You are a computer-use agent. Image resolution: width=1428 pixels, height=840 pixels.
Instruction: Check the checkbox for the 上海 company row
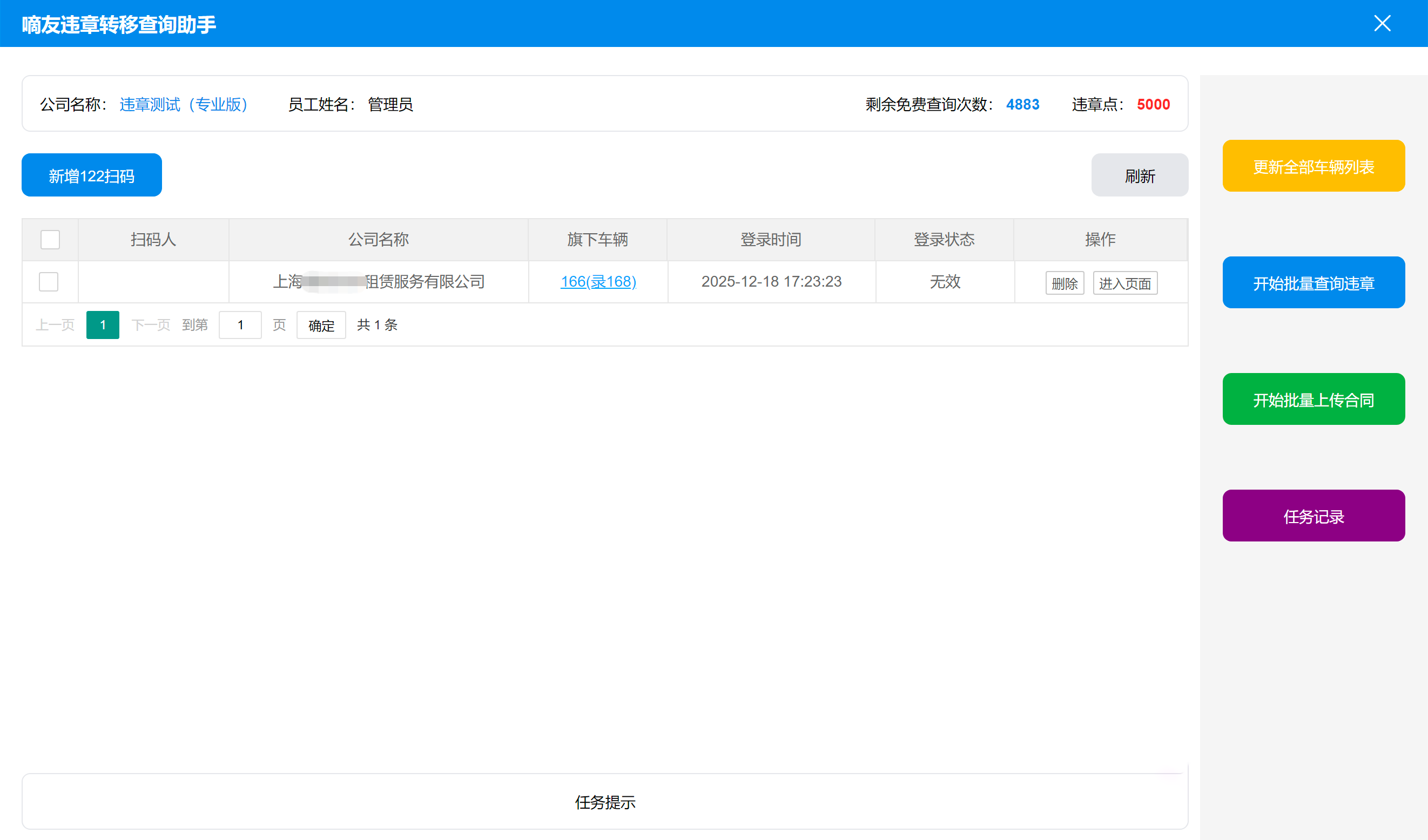[x=49, y=281]
